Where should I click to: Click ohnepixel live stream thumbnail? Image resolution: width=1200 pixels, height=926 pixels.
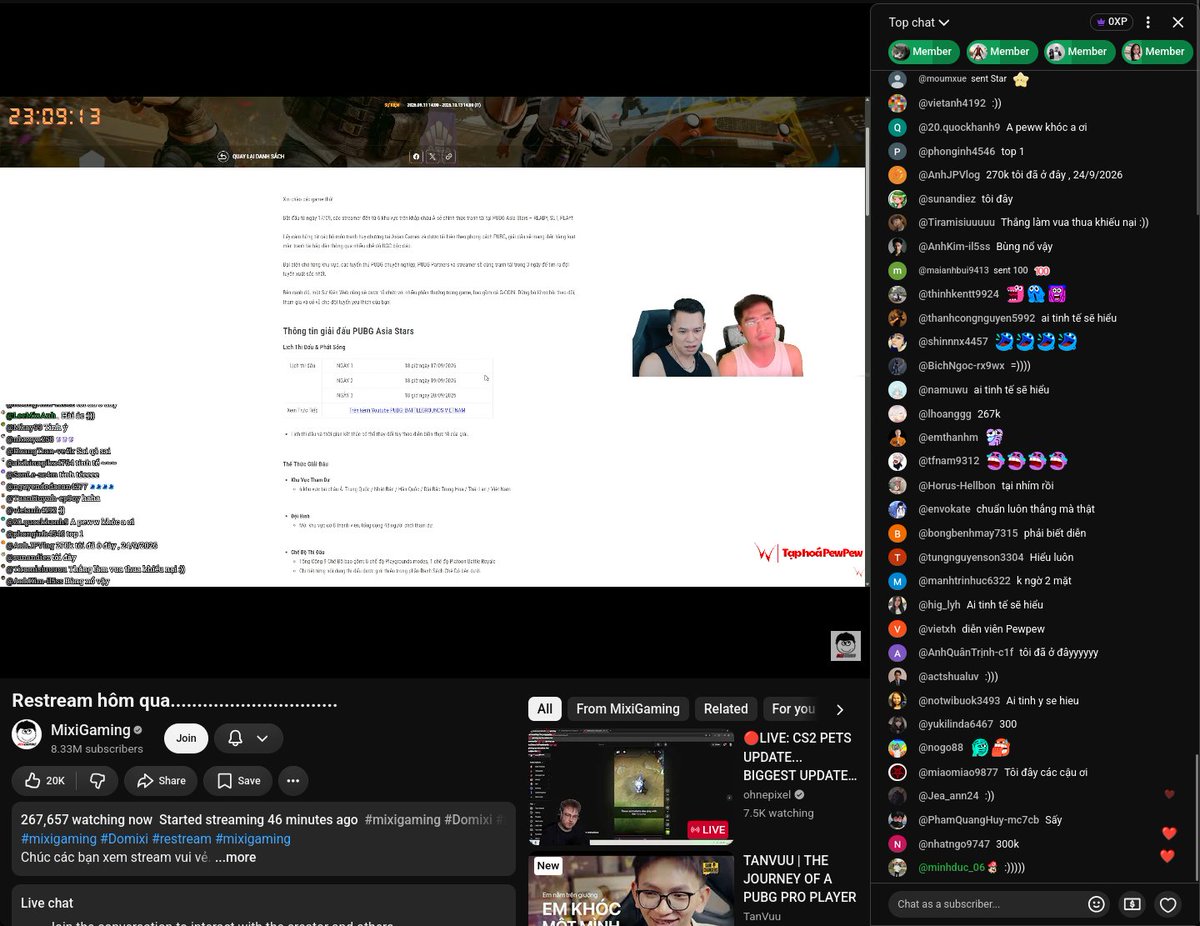click(x=630, y=789)
